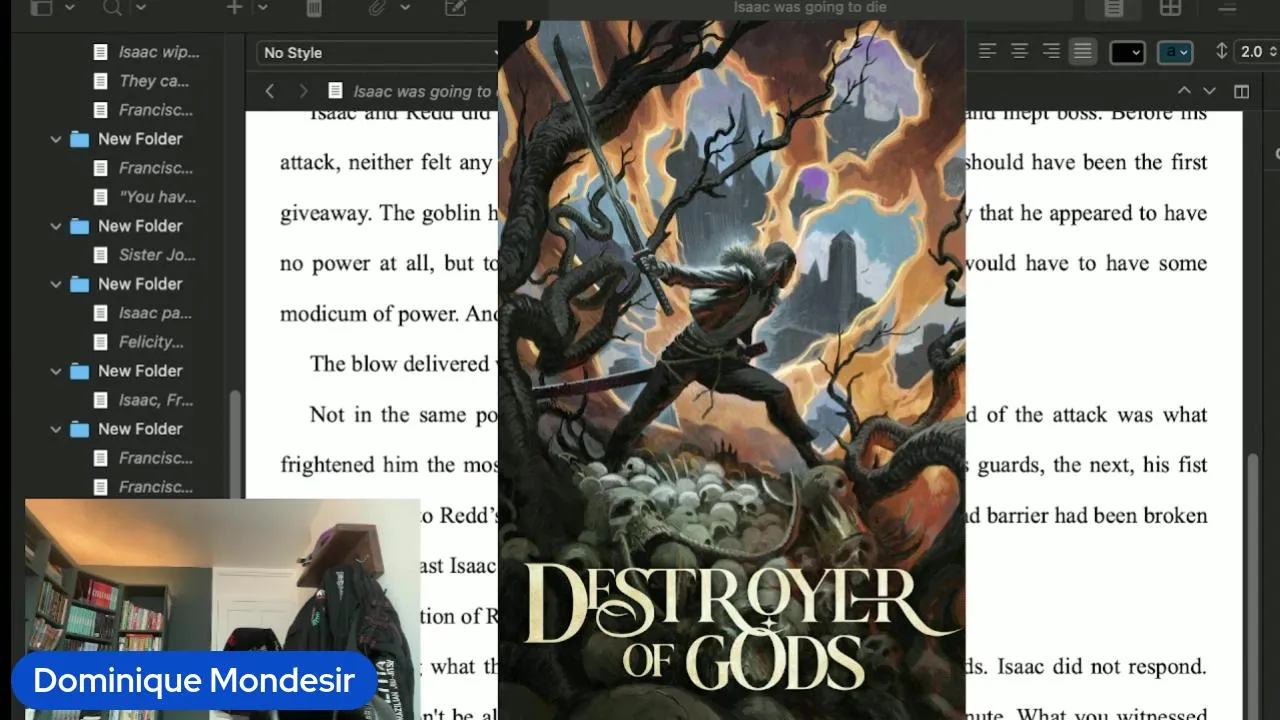Open the View layout dropdown arrow
Viewport: 1280px width, 720px height.
pyautogui.click(x=69, y=8)
